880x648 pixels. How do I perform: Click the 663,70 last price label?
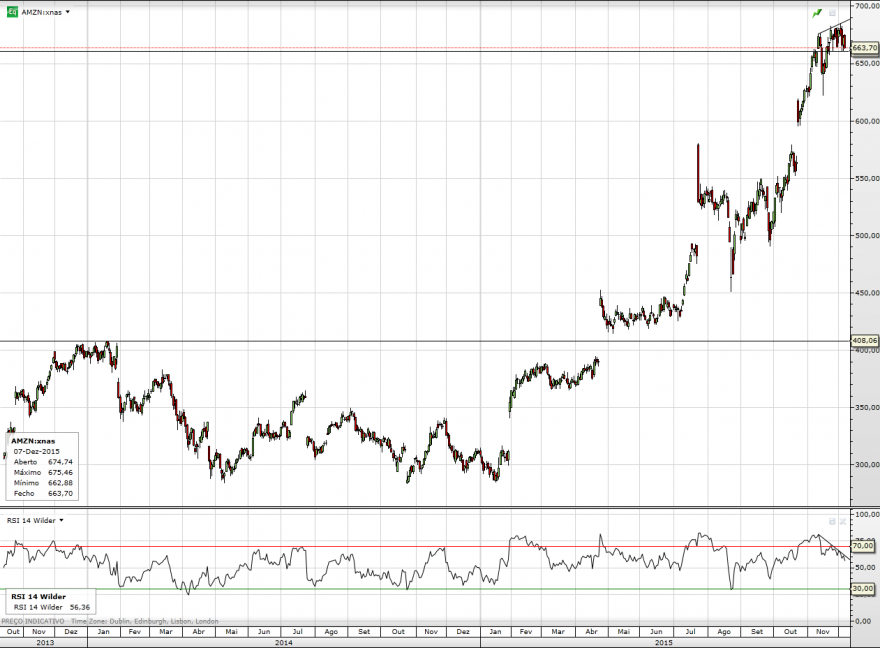pyautogui.click(x=864, y=48)
